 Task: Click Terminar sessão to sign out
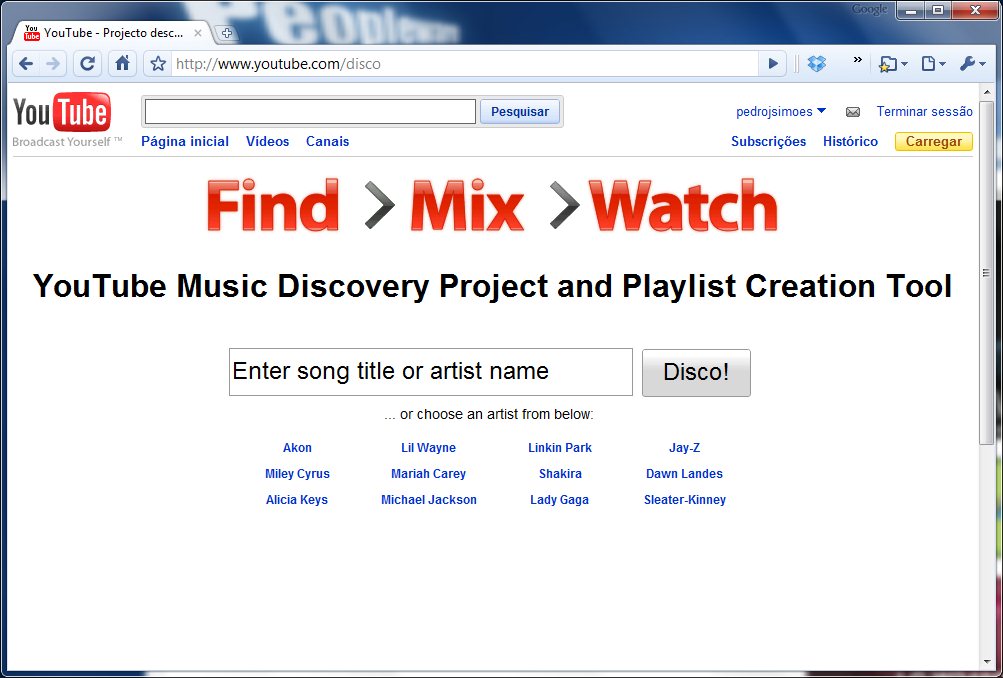(924, 112)
